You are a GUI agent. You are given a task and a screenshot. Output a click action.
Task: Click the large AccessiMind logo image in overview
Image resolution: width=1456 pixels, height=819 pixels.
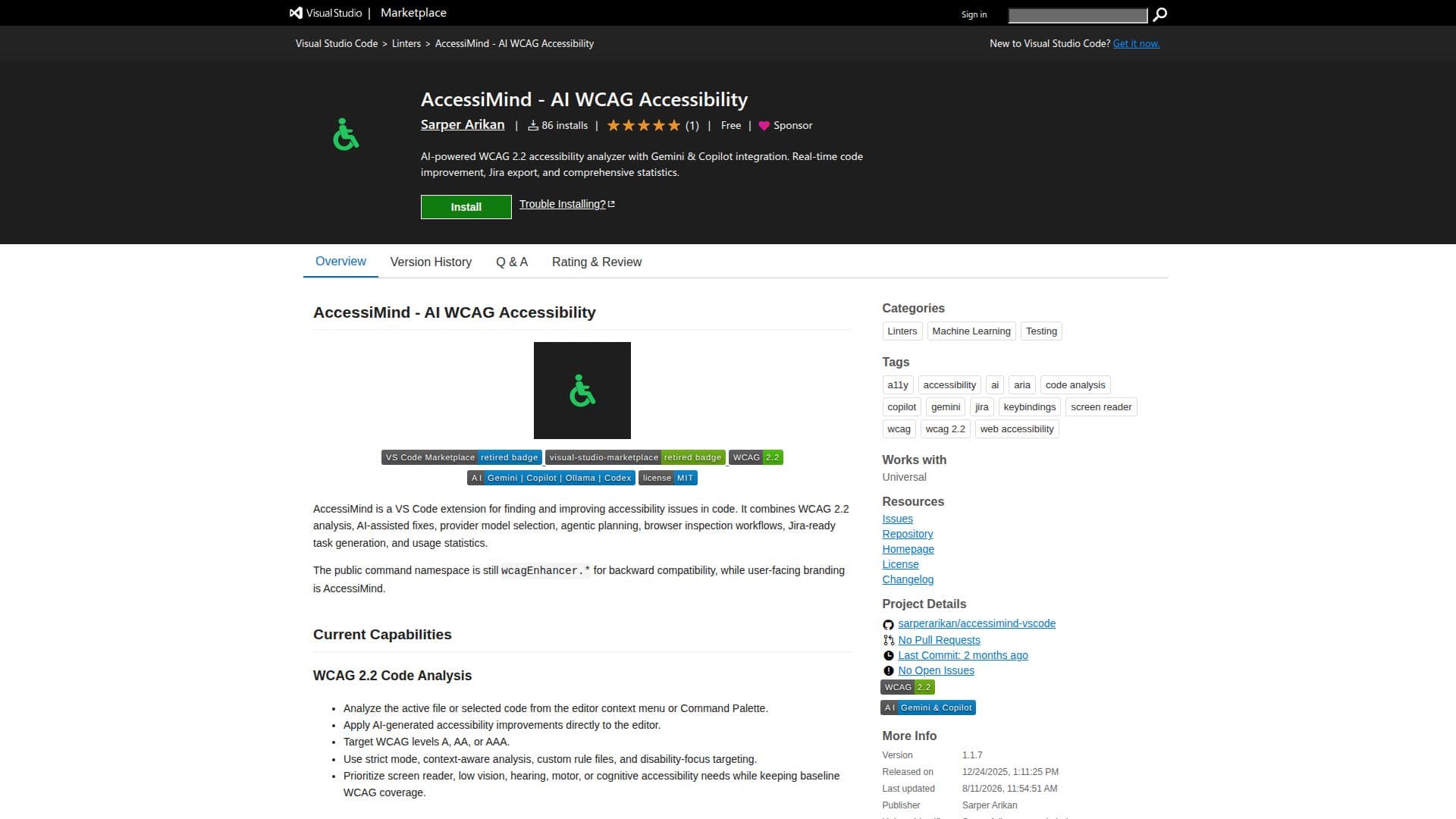[x=582, y=391]
